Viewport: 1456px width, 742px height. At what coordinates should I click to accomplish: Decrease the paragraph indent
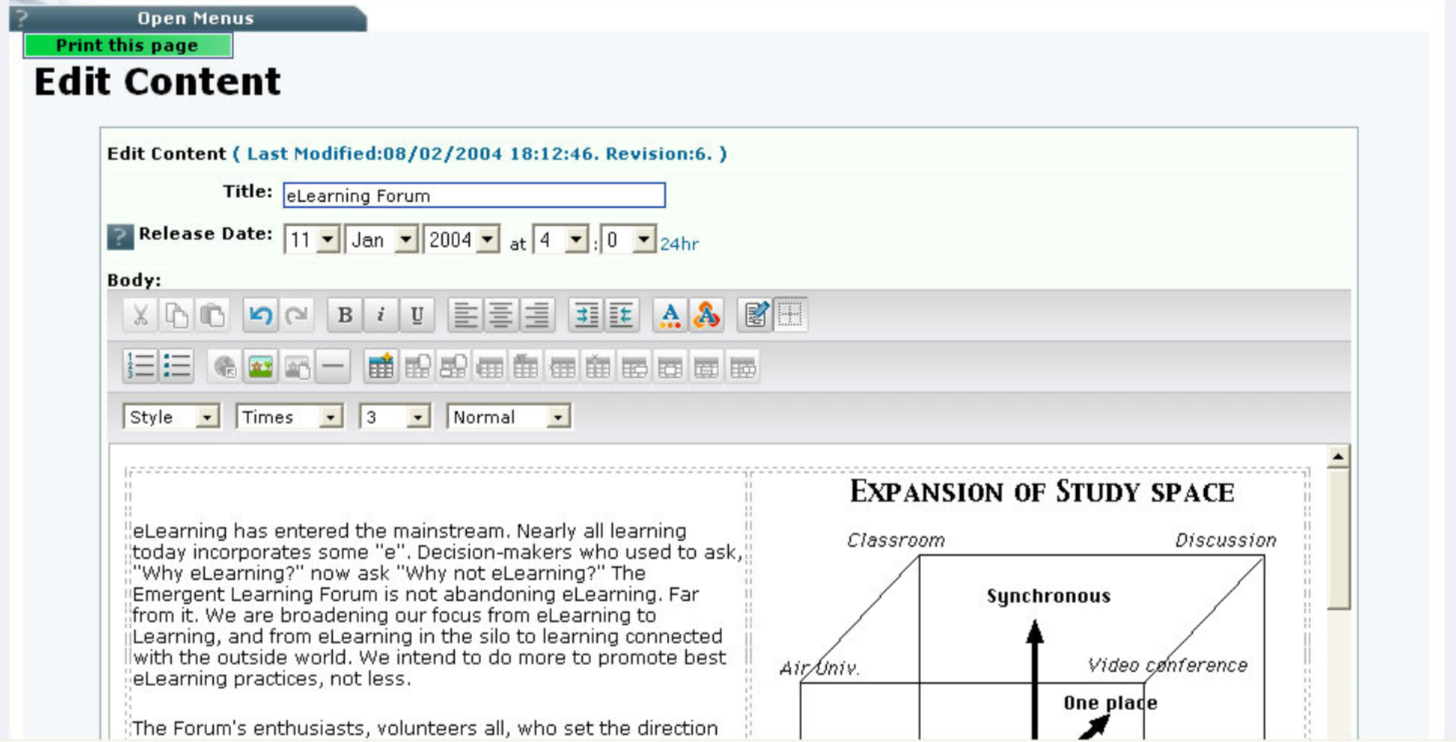(621, 315)
